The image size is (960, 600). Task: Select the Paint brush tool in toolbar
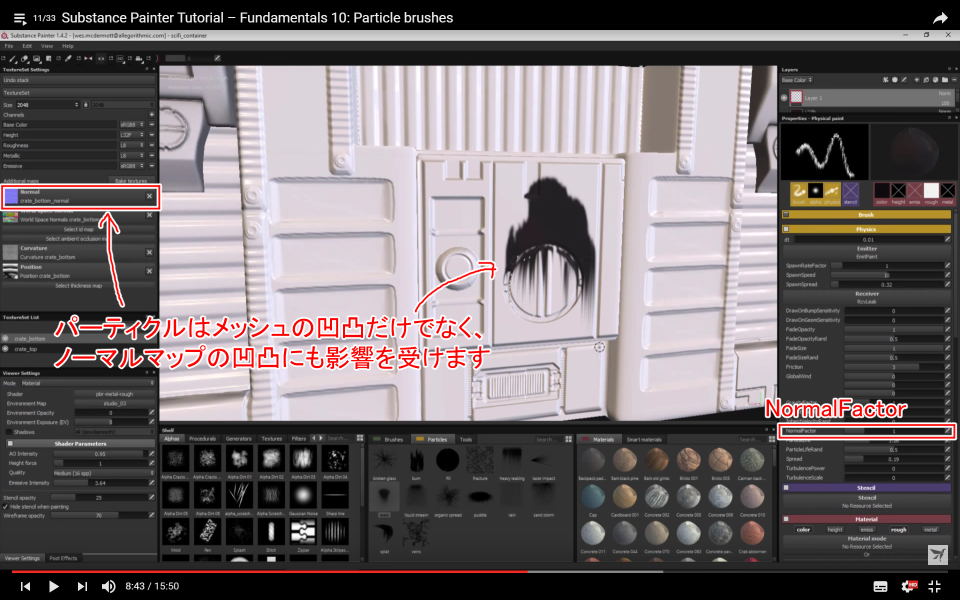13,59
